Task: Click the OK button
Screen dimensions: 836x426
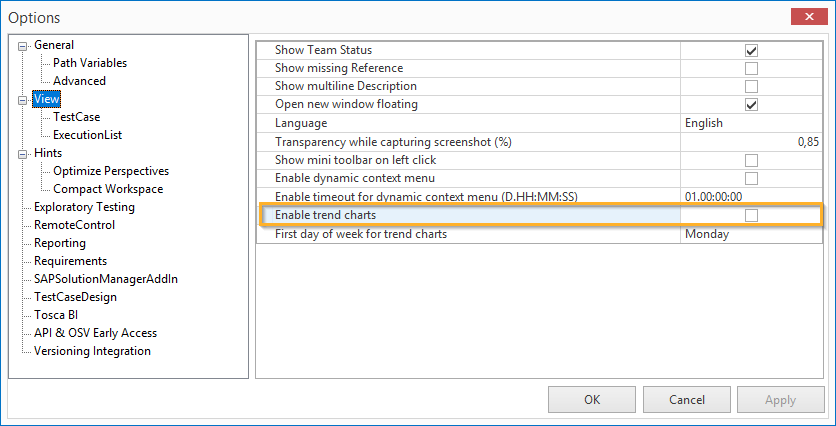Action: (x=592, y=400)
